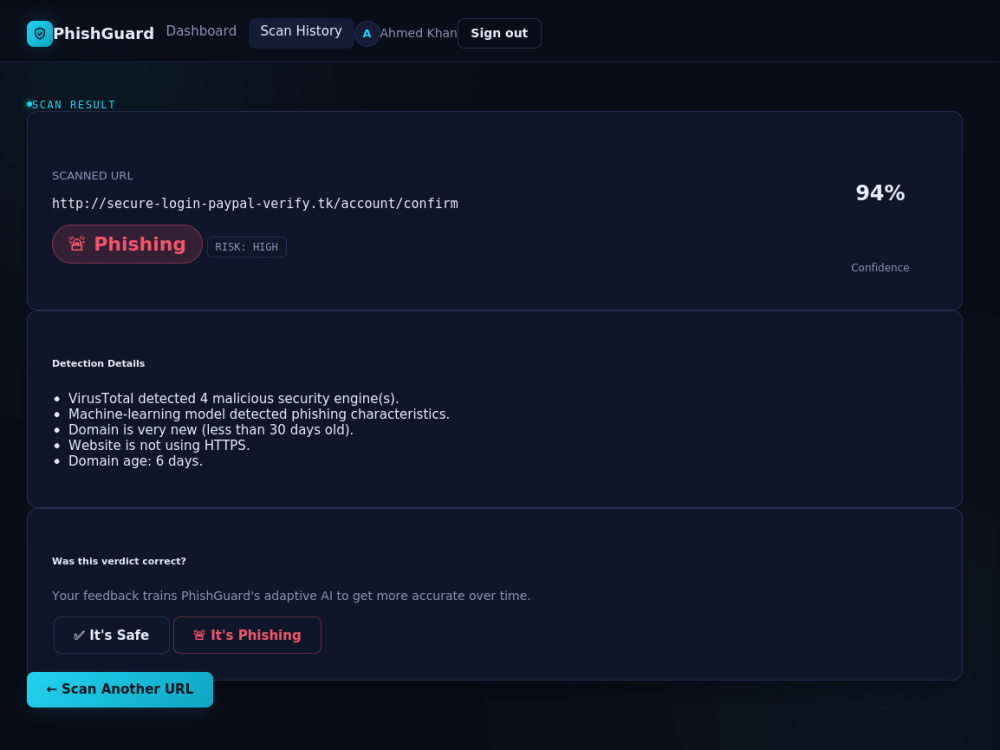Click the Ahmed Khan username
1000x750 pixels.
418,33
